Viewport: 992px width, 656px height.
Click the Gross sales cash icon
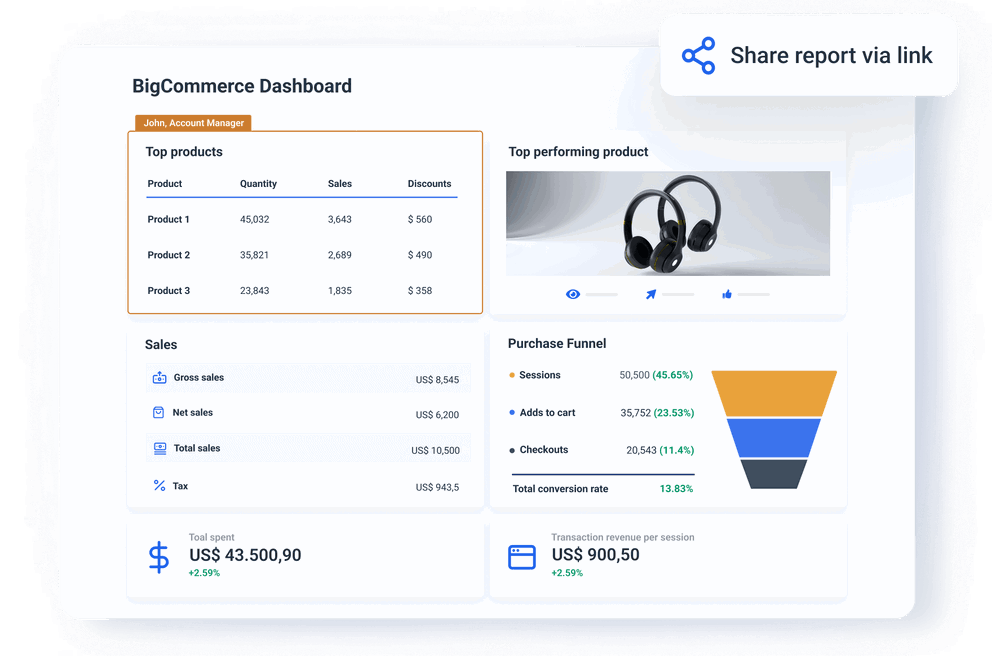pos(160,378)
